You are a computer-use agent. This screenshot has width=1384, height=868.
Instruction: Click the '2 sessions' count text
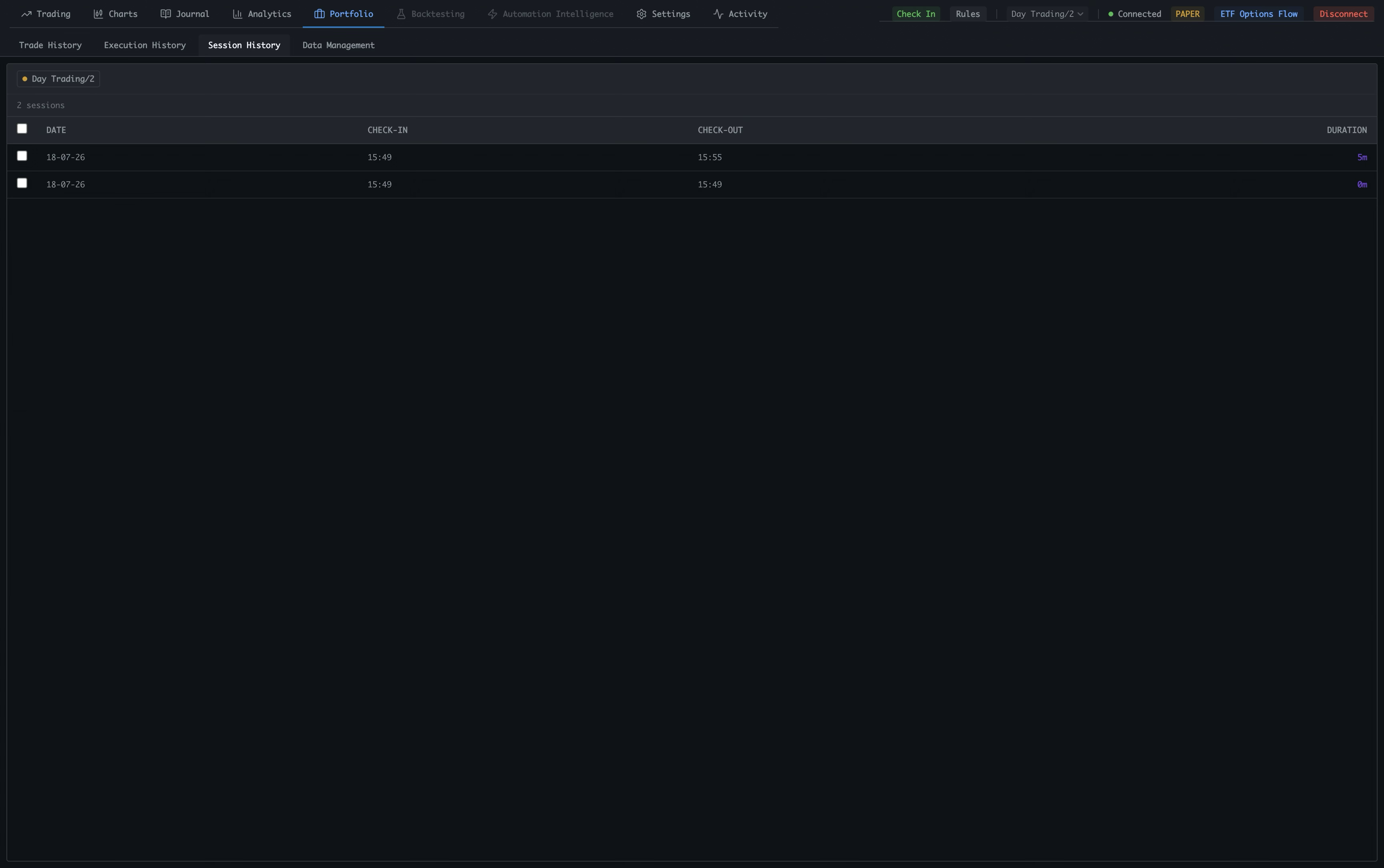click(41, 105)
